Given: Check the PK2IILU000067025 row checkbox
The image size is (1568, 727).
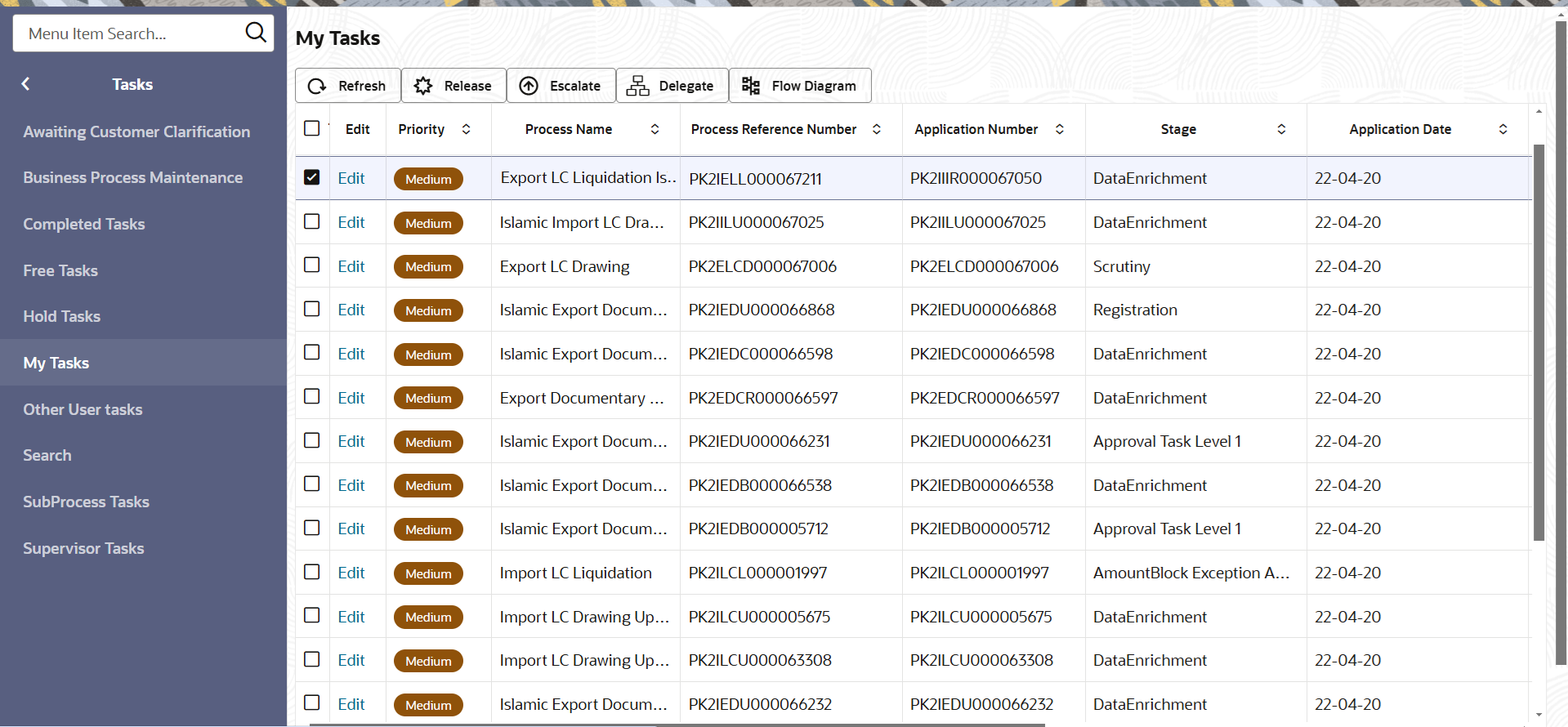Looking at the screenshot, I should [x=311, y=221].
